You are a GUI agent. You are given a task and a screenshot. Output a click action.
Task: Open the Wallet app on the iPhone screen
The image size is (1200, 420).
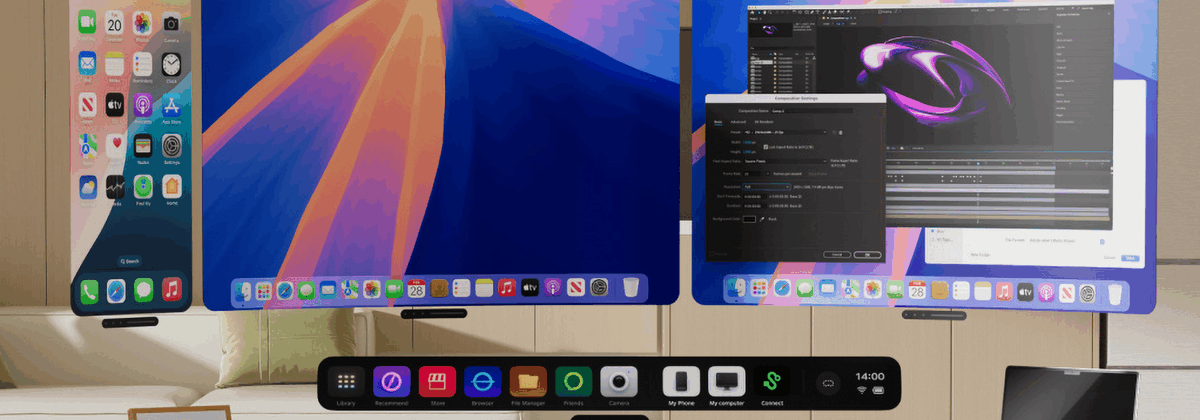(x=143, y=145)
